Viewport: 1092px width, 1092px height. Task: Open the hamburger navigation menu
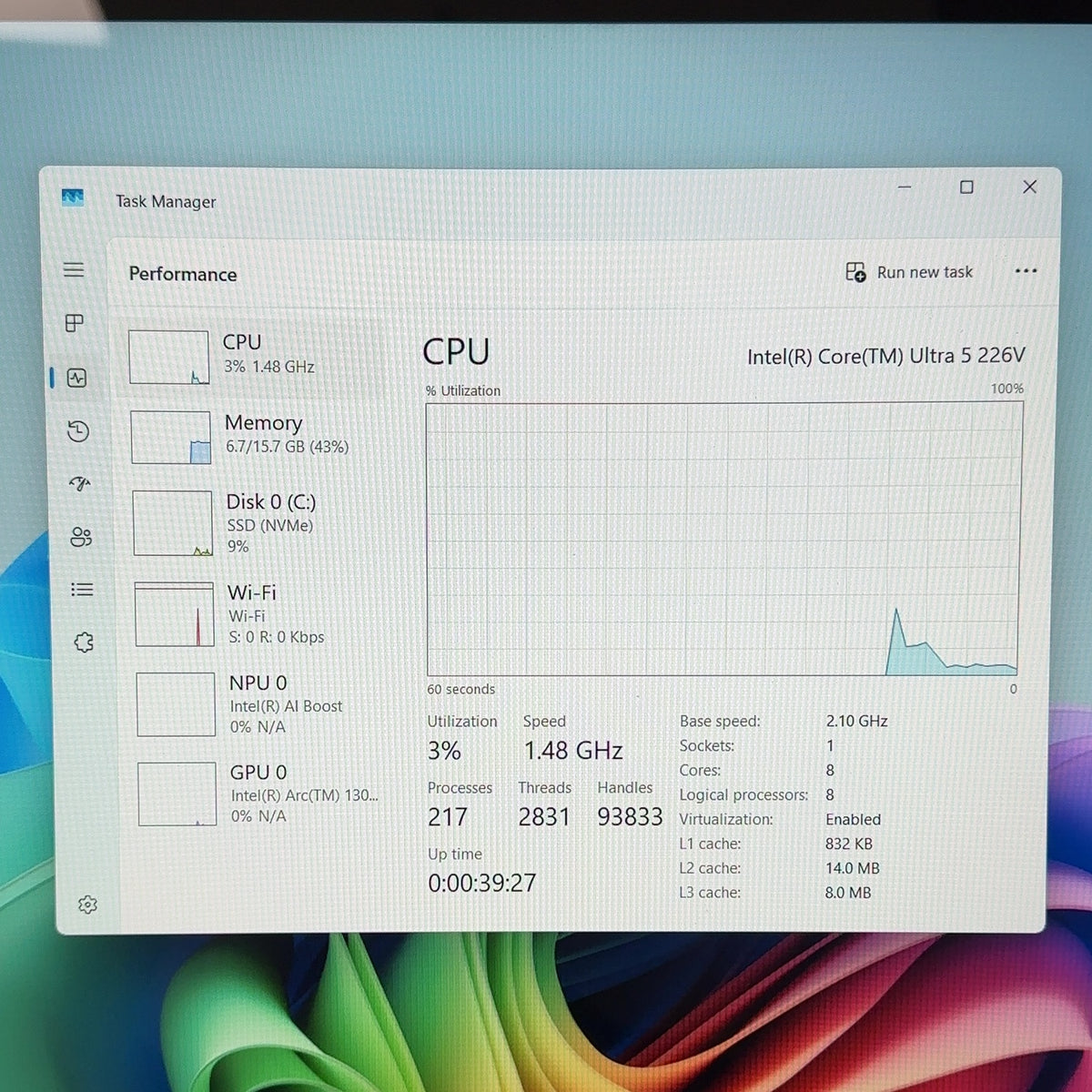pyautogui.click(x=74, y=269)
